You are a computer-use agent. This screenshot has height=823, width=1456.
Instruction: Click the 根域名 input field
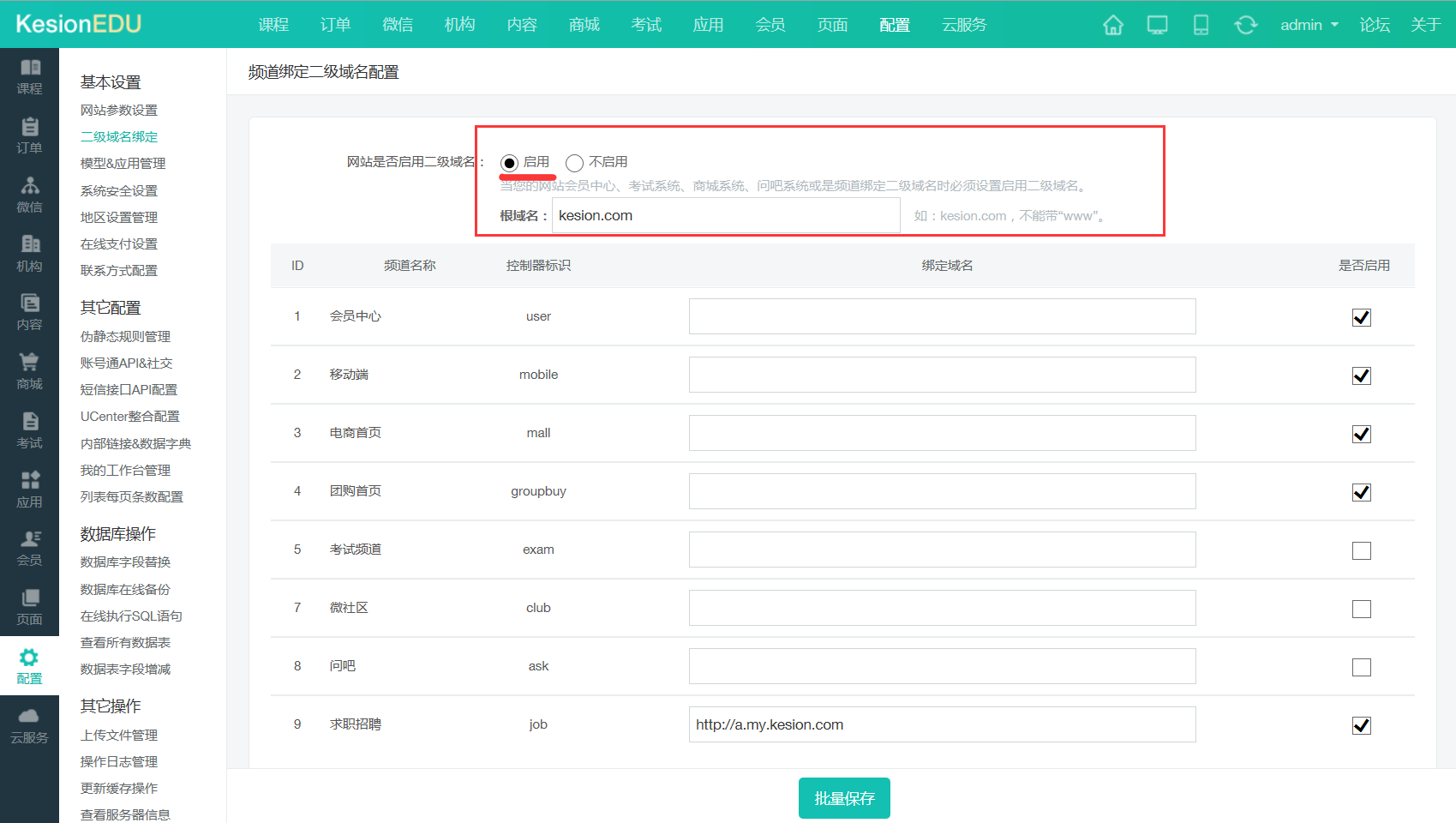[725, 215]
